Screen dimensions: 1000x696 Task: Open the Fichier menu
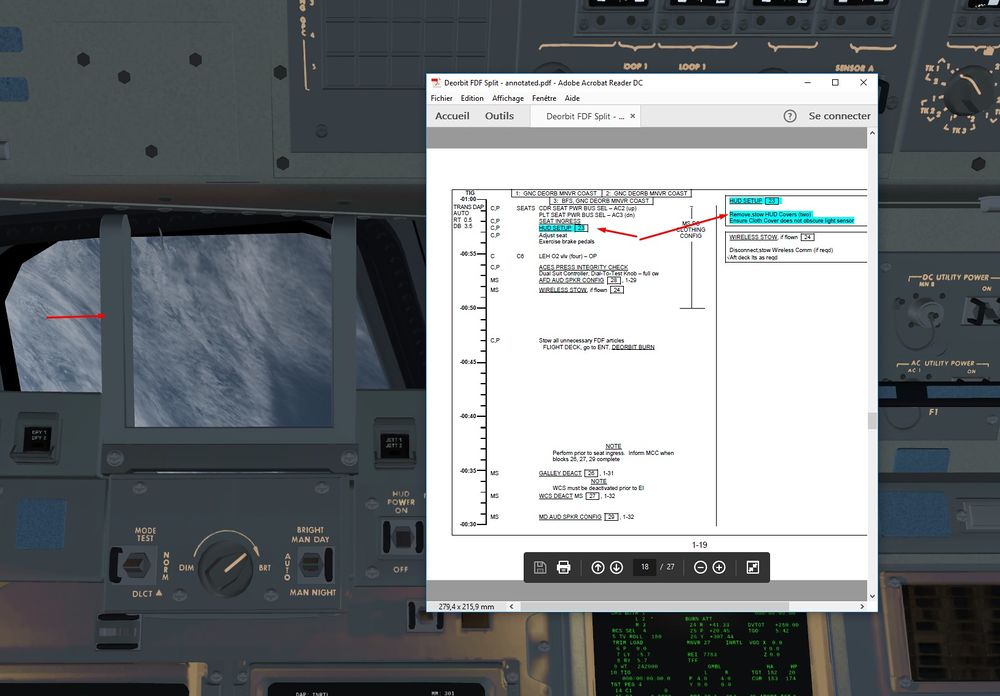point(441,98)
